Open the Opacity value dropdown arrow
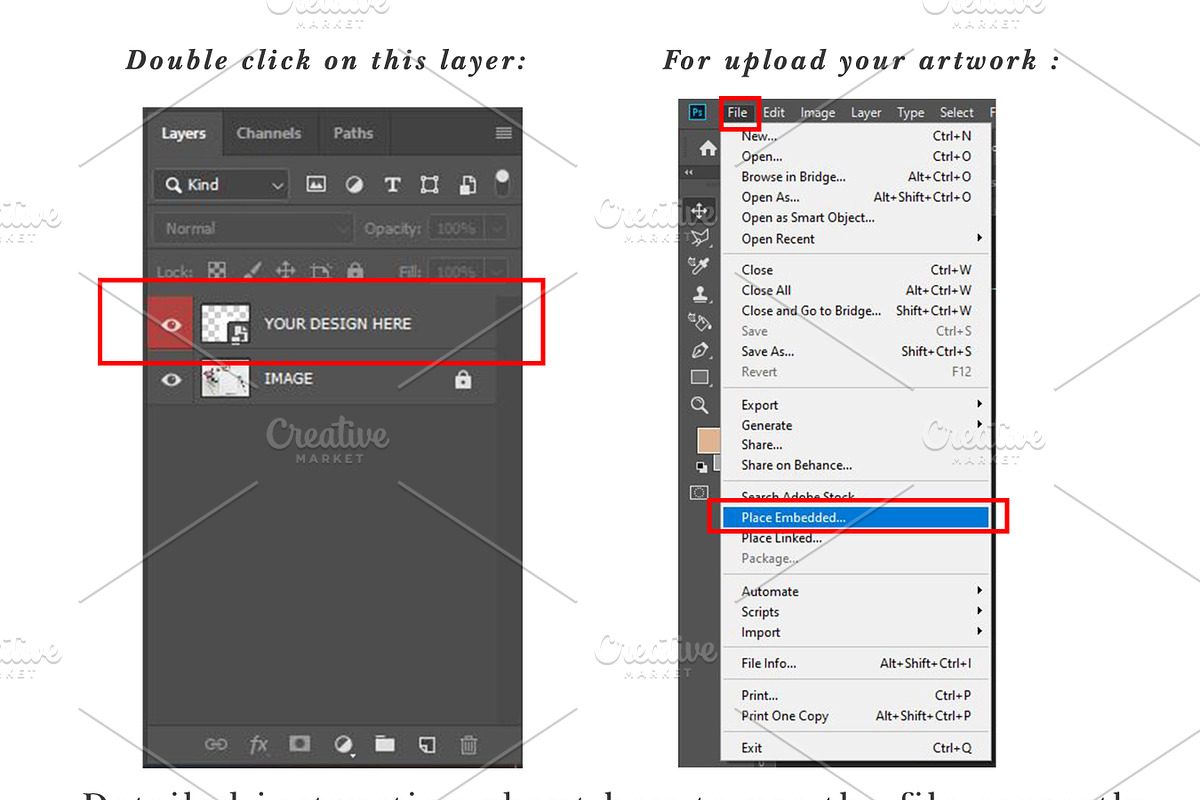1200x800 pixels. 497,229
